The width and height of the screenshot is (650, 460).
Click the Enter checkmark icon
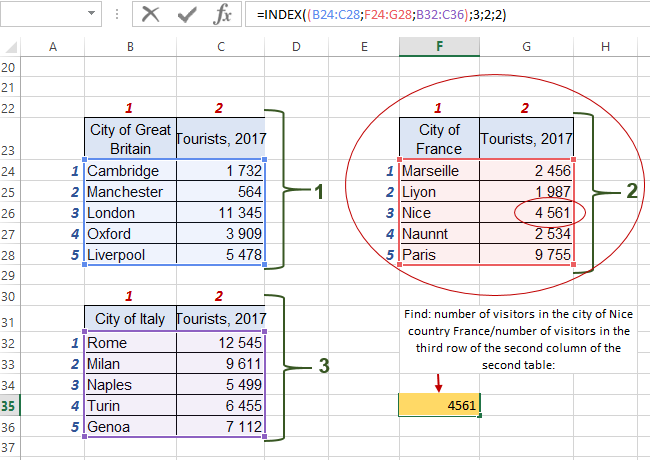(188, 15)
